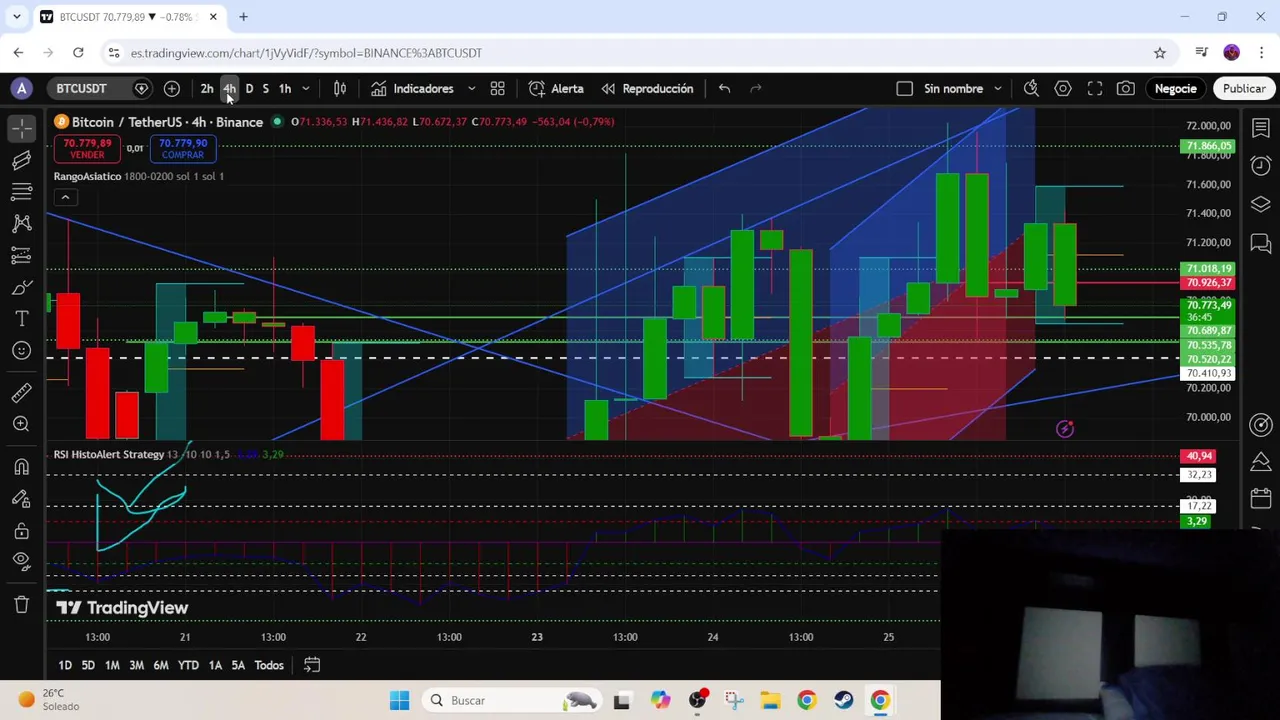The width and height of the screenshot is (1280, 720).
Task: Collapse the indicator legend chevron
Action: 65,197
